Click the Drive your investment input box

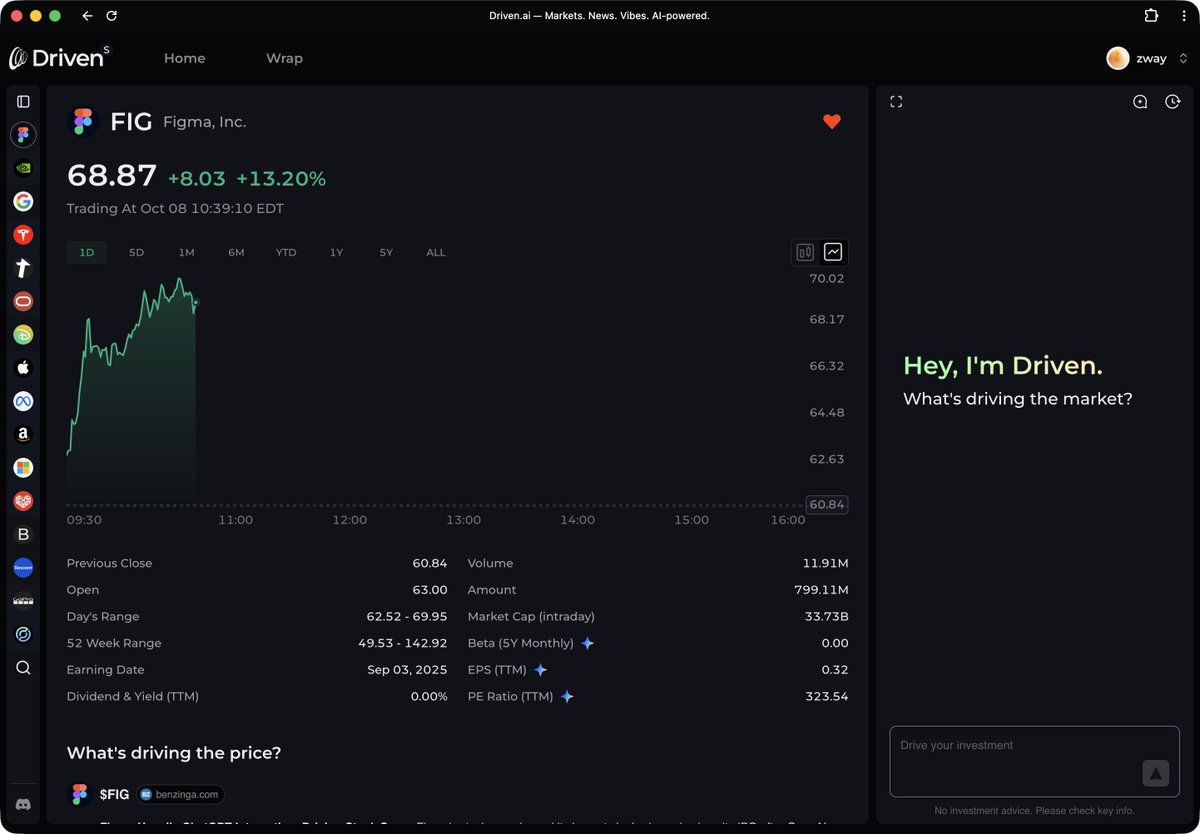pyautogui.click(x=1034, y=761)
